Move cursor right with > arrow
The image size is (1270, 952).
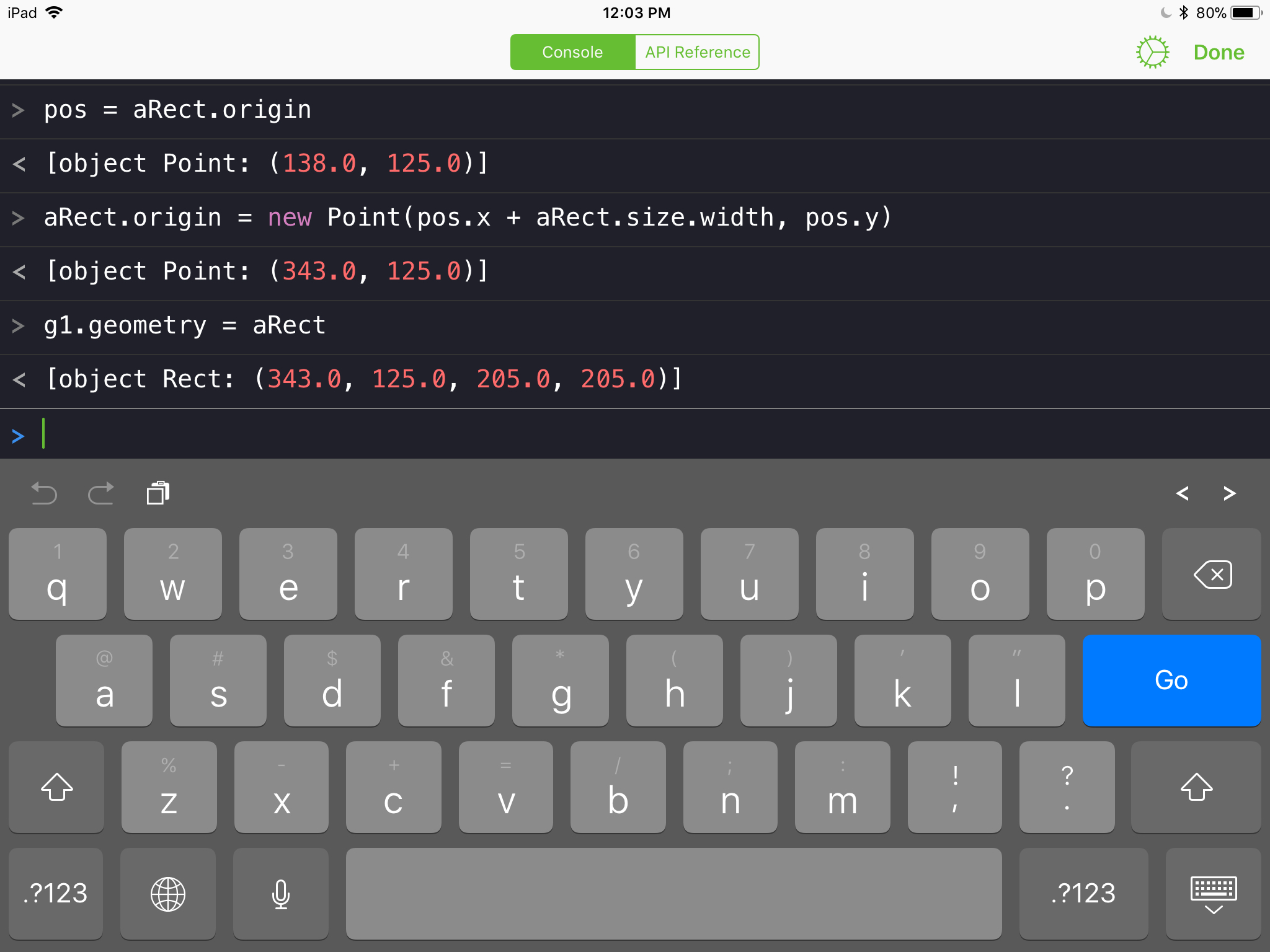(1230, 493)
